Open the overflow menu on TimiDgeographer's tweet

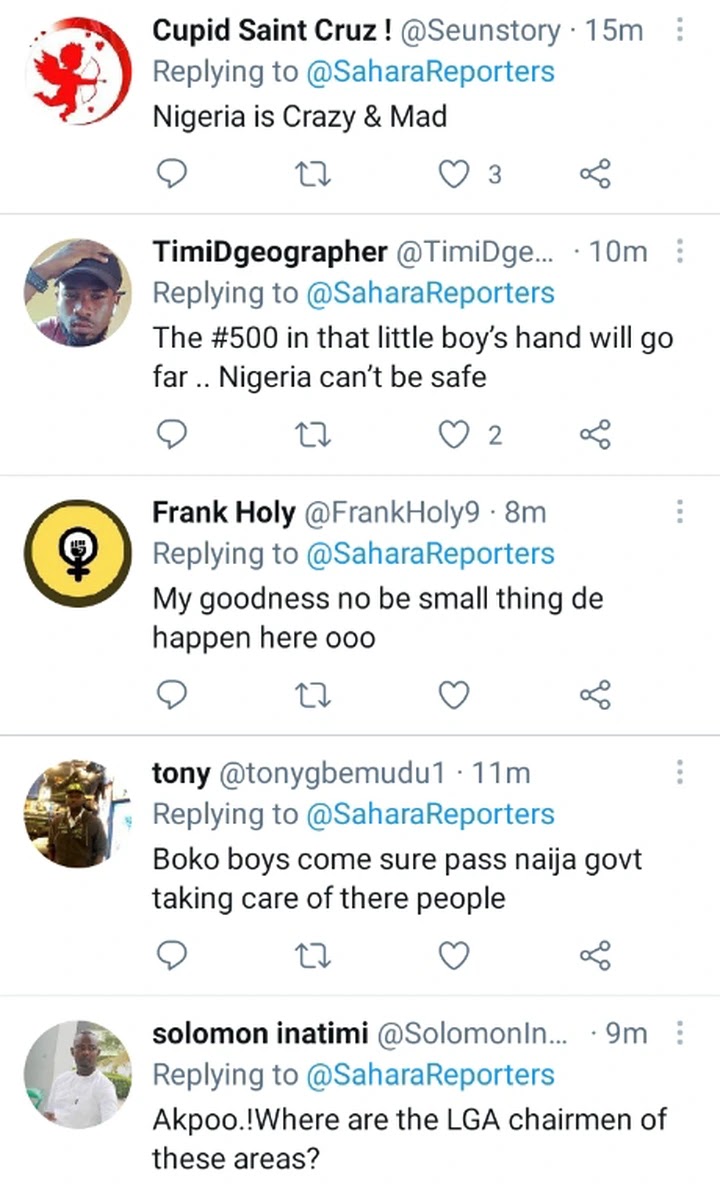click(x=679, y=251)
